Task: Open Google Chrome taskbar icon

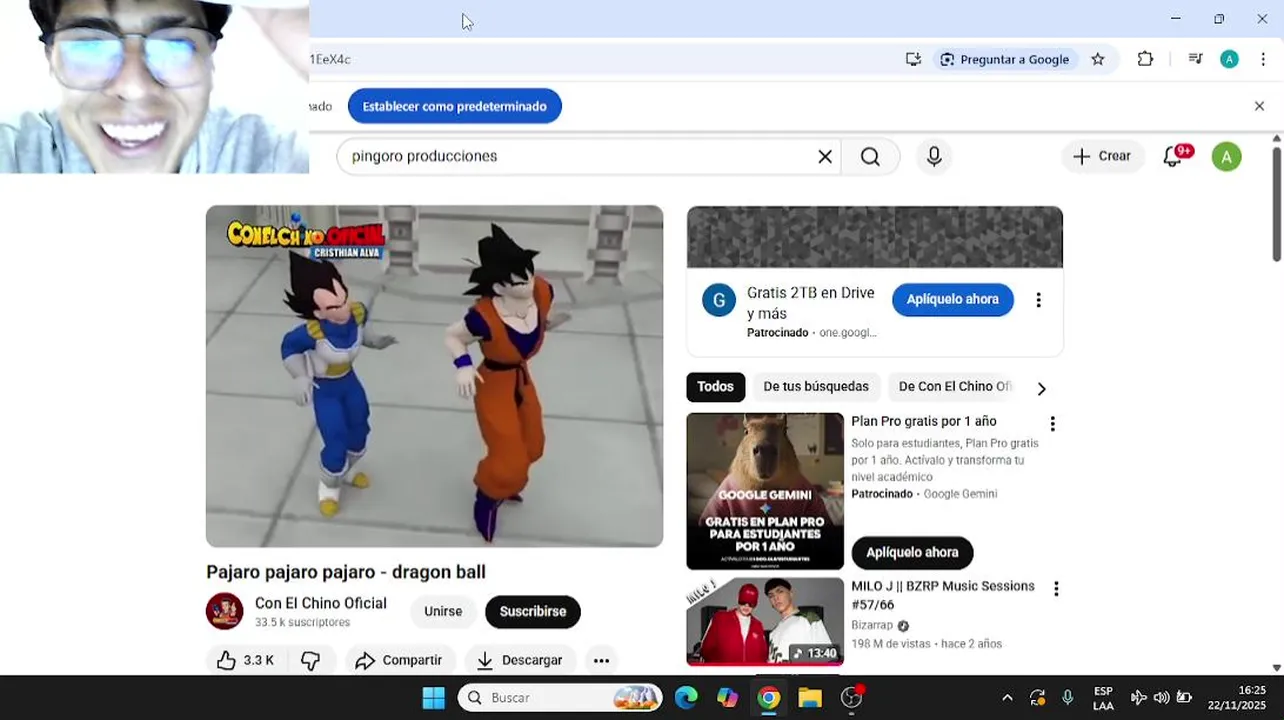Action: [x=768, y=697]
